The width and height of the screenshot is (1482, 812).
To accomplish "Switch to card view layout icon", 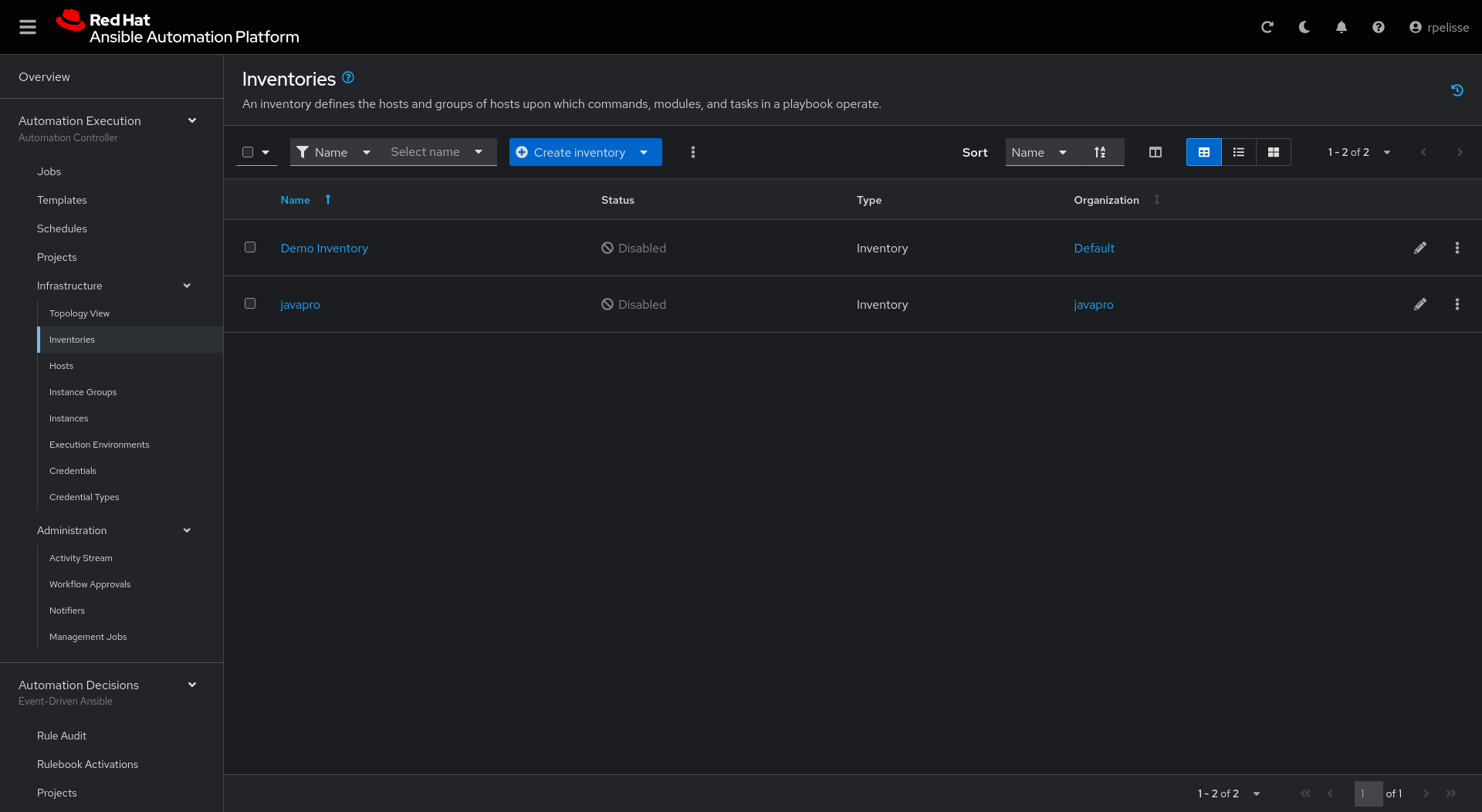I will click(x=1274, y=152).
